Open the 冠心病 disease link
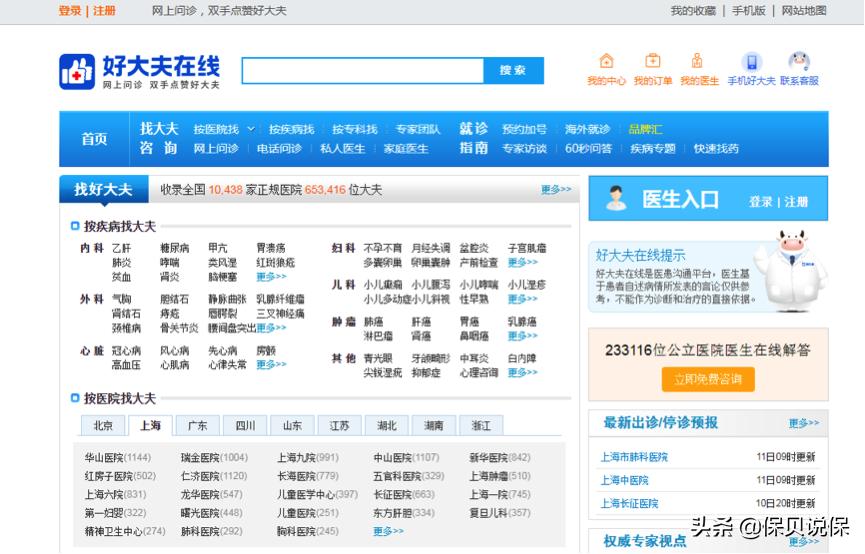This screenshot has width=865, height=554. pos(126,350)
